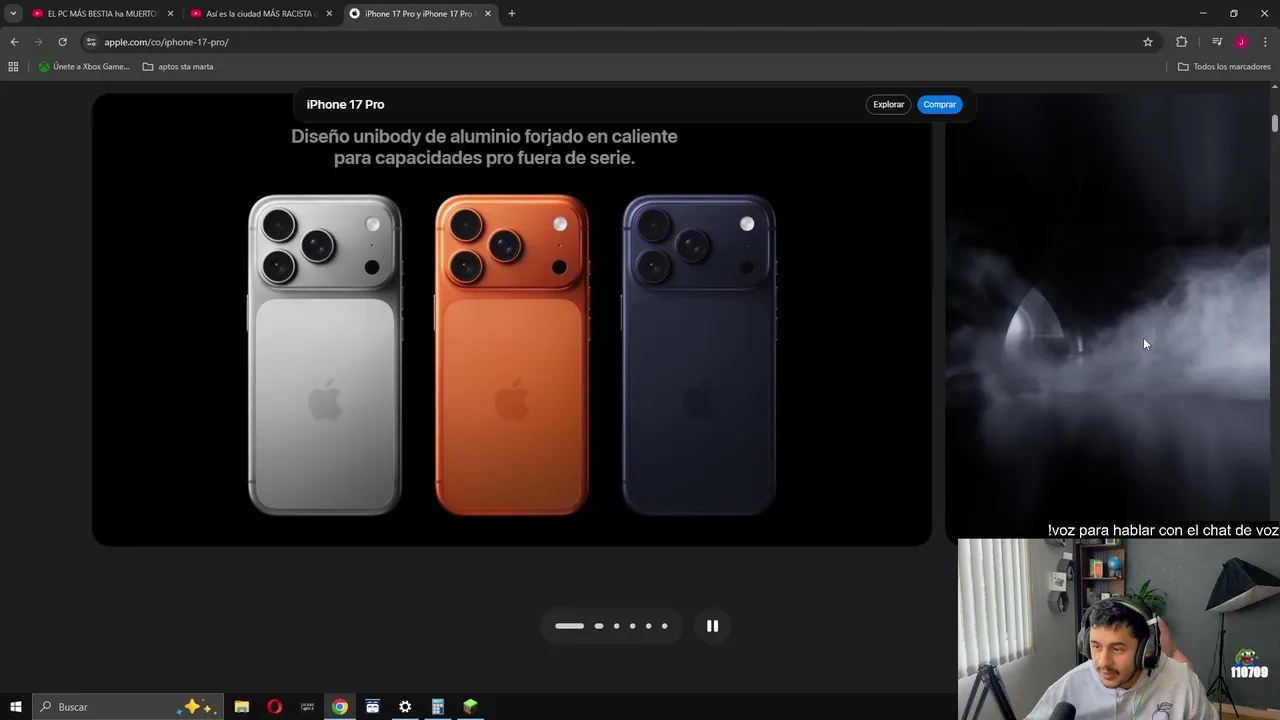Click the Buscar taskbar search box
This screenshot has width=1280, height=720.
click(128, 707)
